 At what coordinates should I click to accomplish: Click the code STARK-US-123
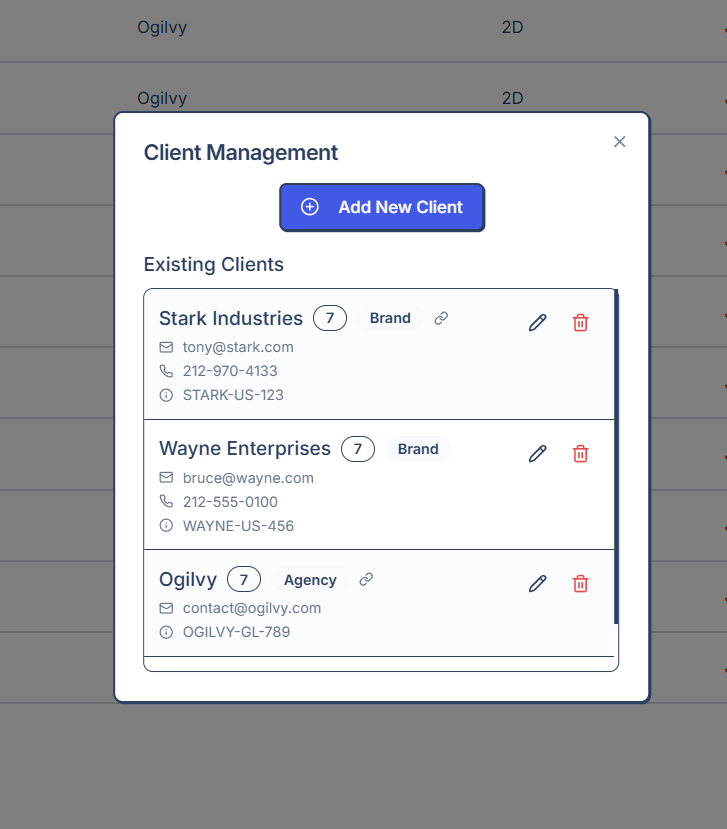click(x=233, y=395)
